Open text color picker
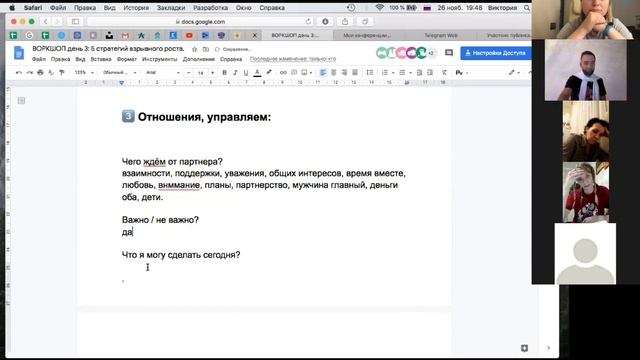This screenshot has height=360, width=640. (x=257, y=73)
